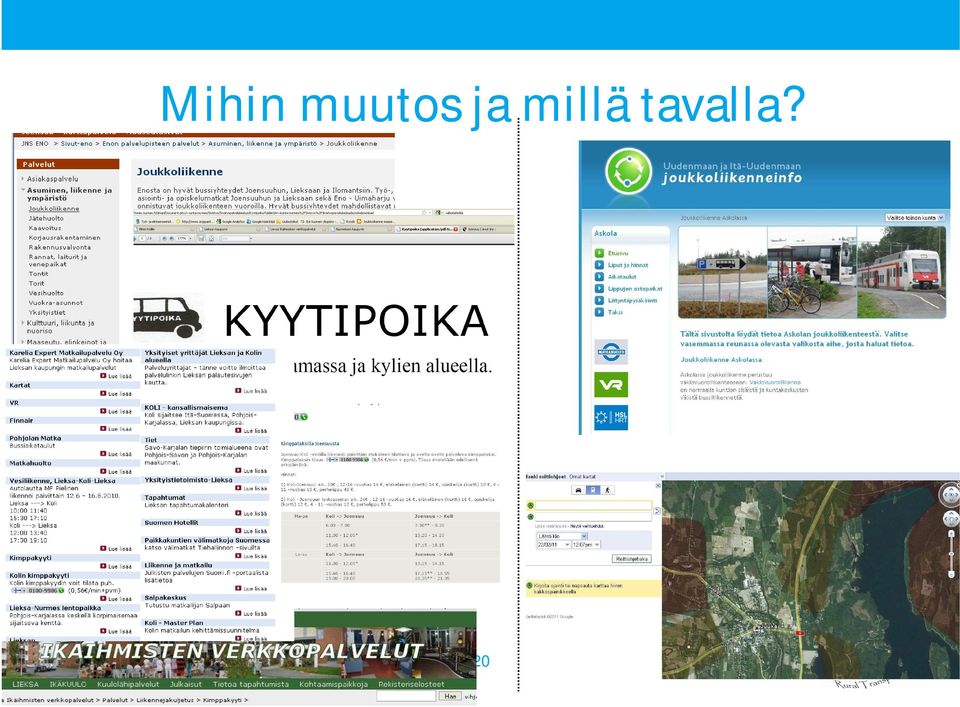Click the blue HSL HRT logo
The width and height of the screenshot is (960, 707).
(610, 417)
